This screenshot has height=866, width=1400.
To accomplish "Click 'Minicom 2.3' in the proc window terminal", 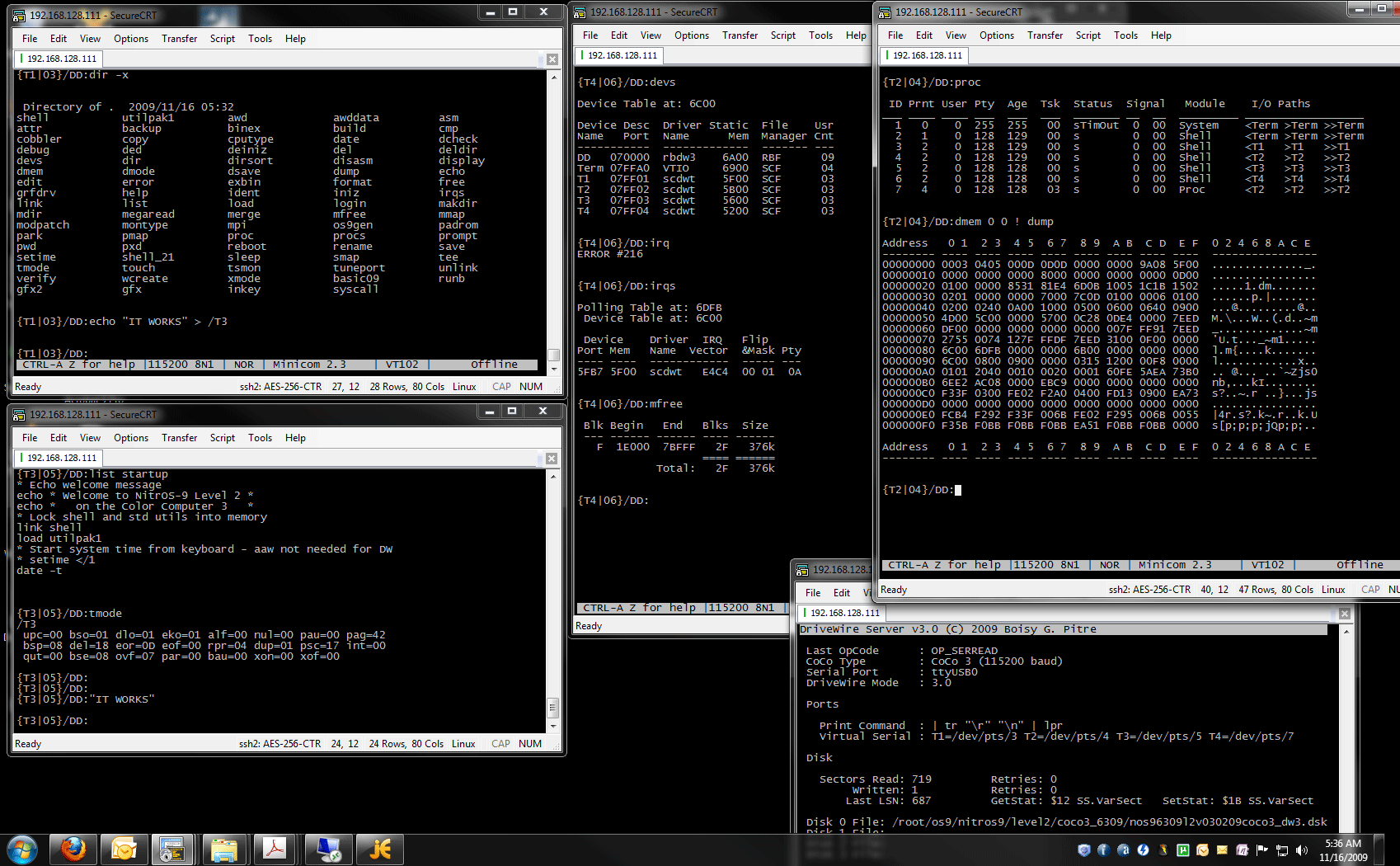I will 1175,565.
